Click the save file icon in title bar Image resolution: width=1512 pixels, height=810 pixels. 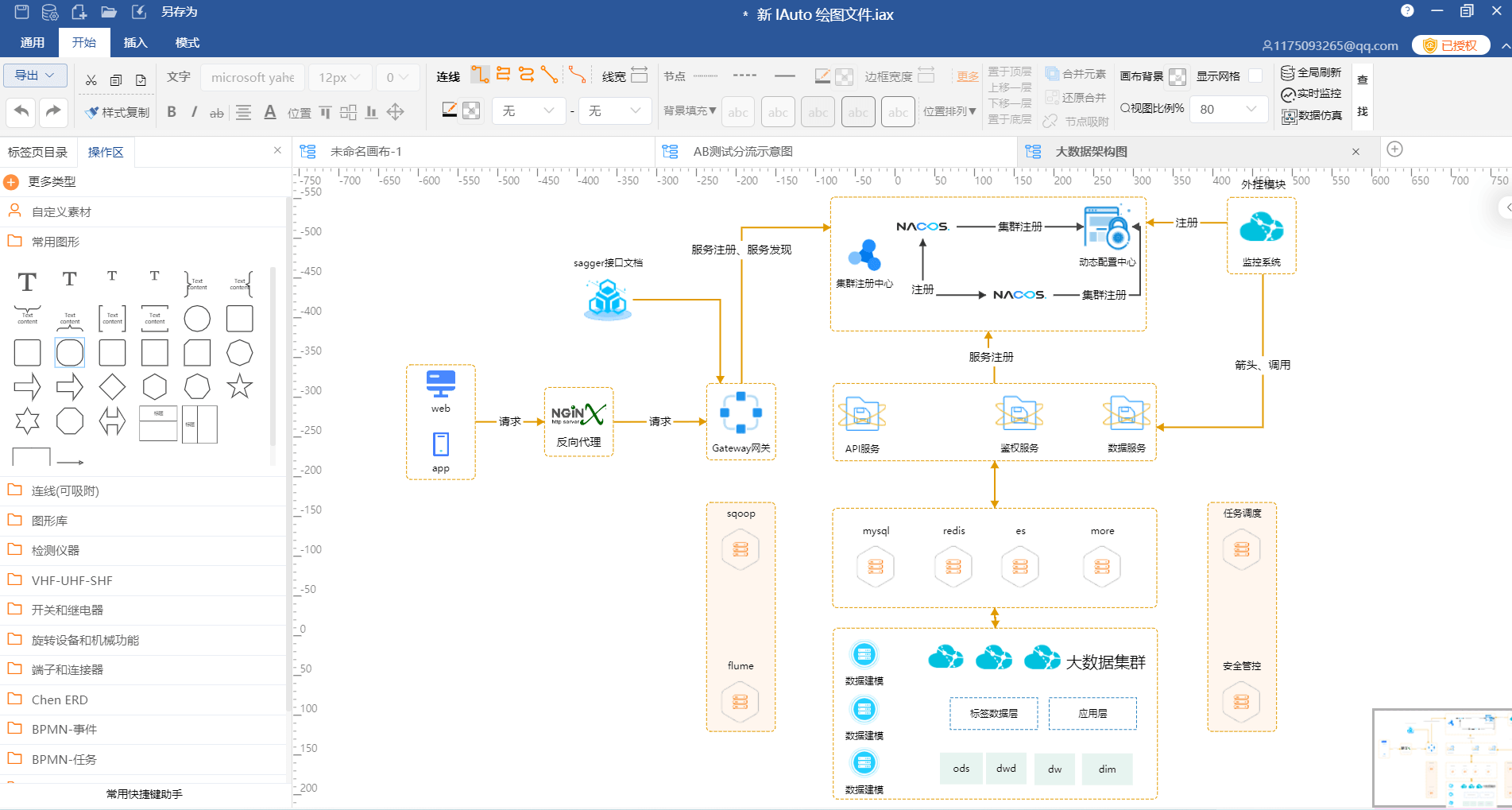(x=22, y=12)
